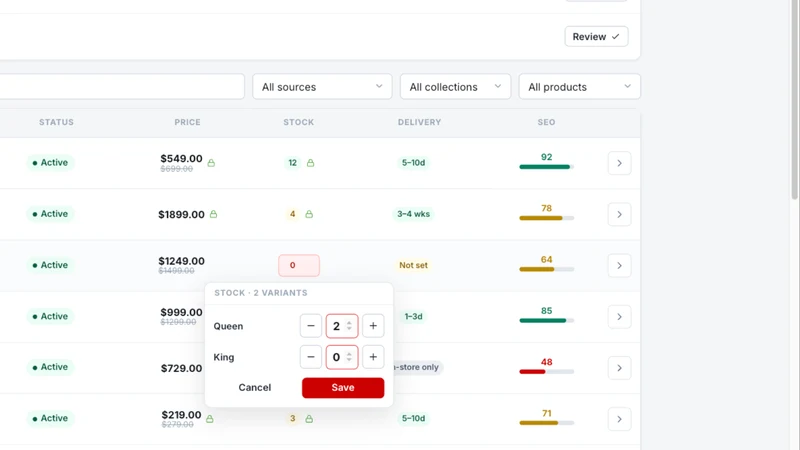The height and width of the screenshot is (450, 800).
Task: Open the All products dropdown
Action: click(x=579, y=87)
